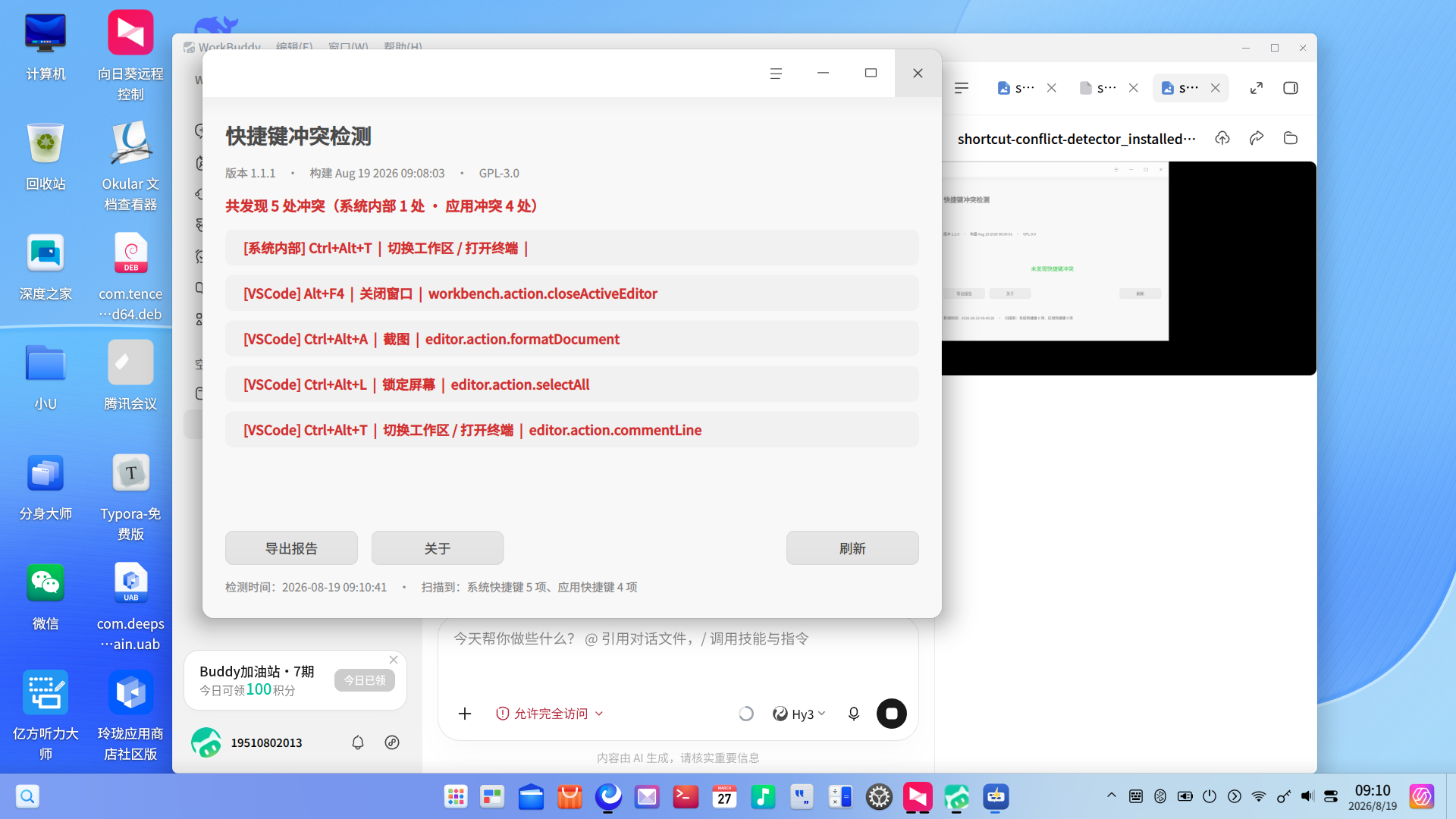Open the launcher grid in the dock
The height and width of the screenshot is (819, 1456).
pos(456,796)
